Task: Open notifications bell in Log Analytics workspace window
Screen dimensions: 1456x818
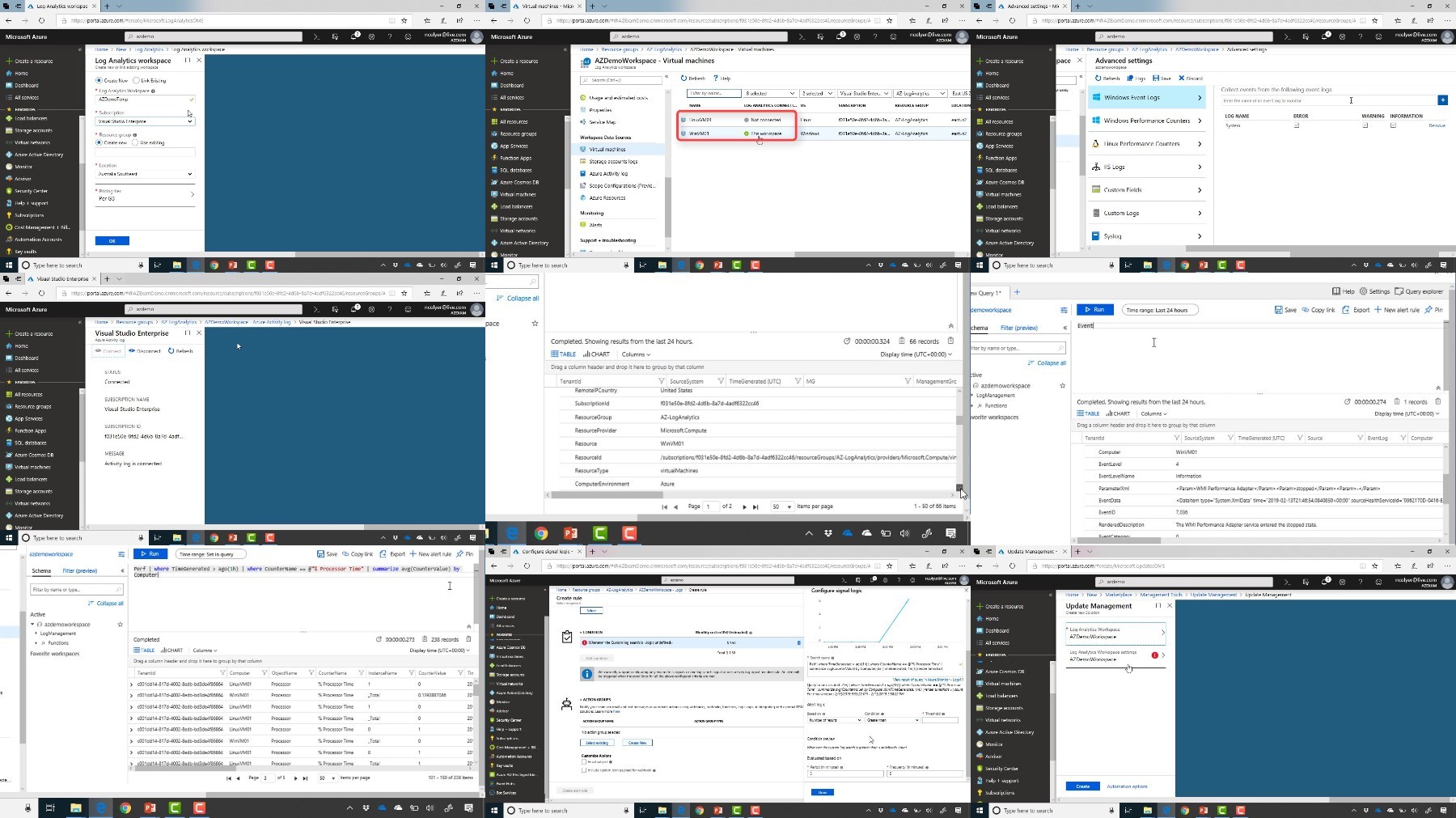Action: tap(354, 36)
